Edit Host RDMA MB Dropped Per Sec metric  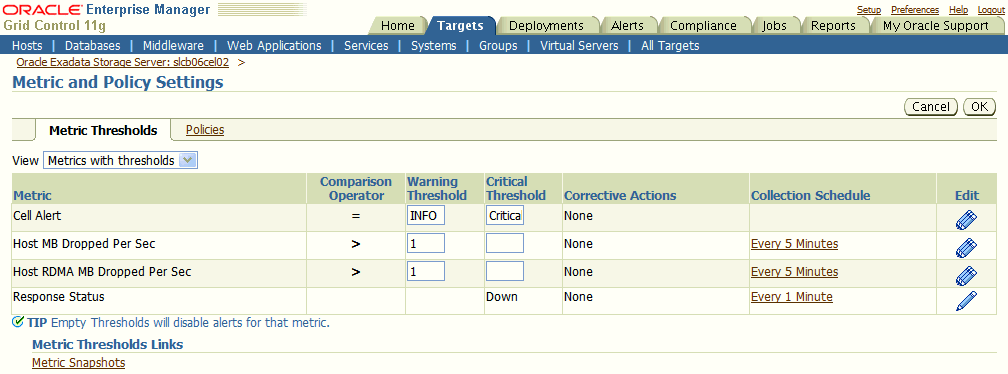click(966, 275)
